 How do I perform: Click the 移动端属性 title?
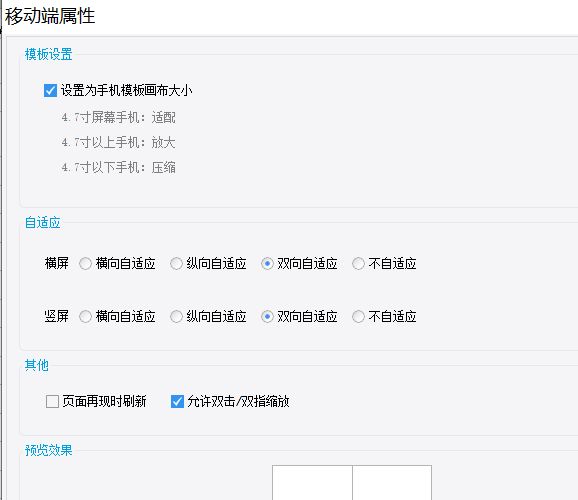tap(50, 16)
